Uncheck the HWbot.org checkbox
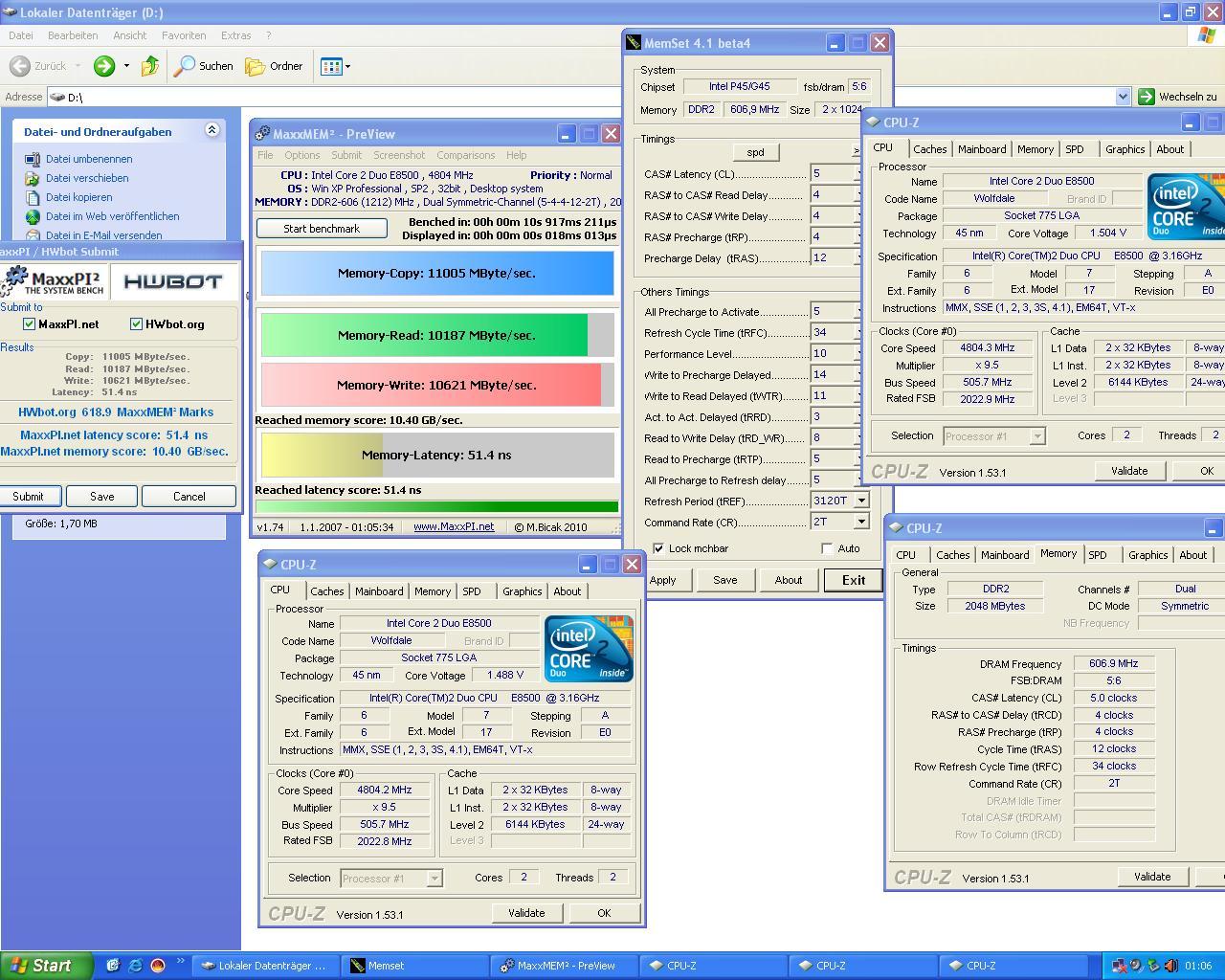The height and width of the screenshot is (980, 1225). pyautogui.click(x=136, y=324)
